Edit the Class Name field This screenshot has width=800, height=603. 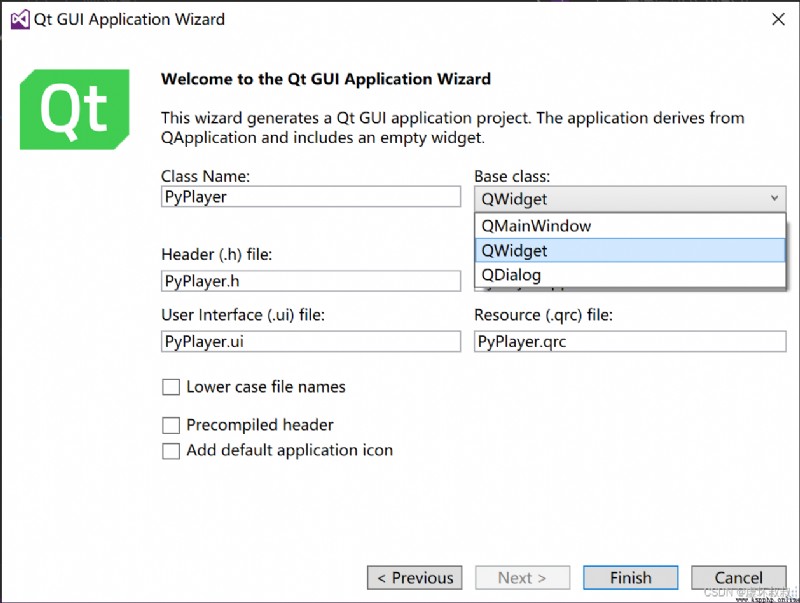point(311,197)
